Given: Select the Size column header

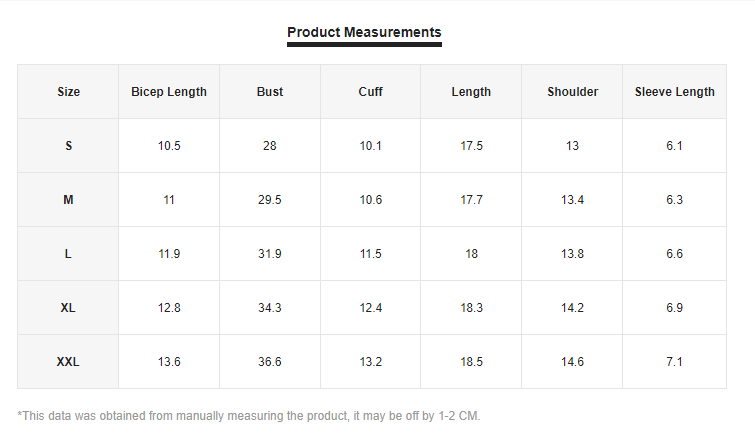Looking at the screenshot, I should [x=68, y=92].
